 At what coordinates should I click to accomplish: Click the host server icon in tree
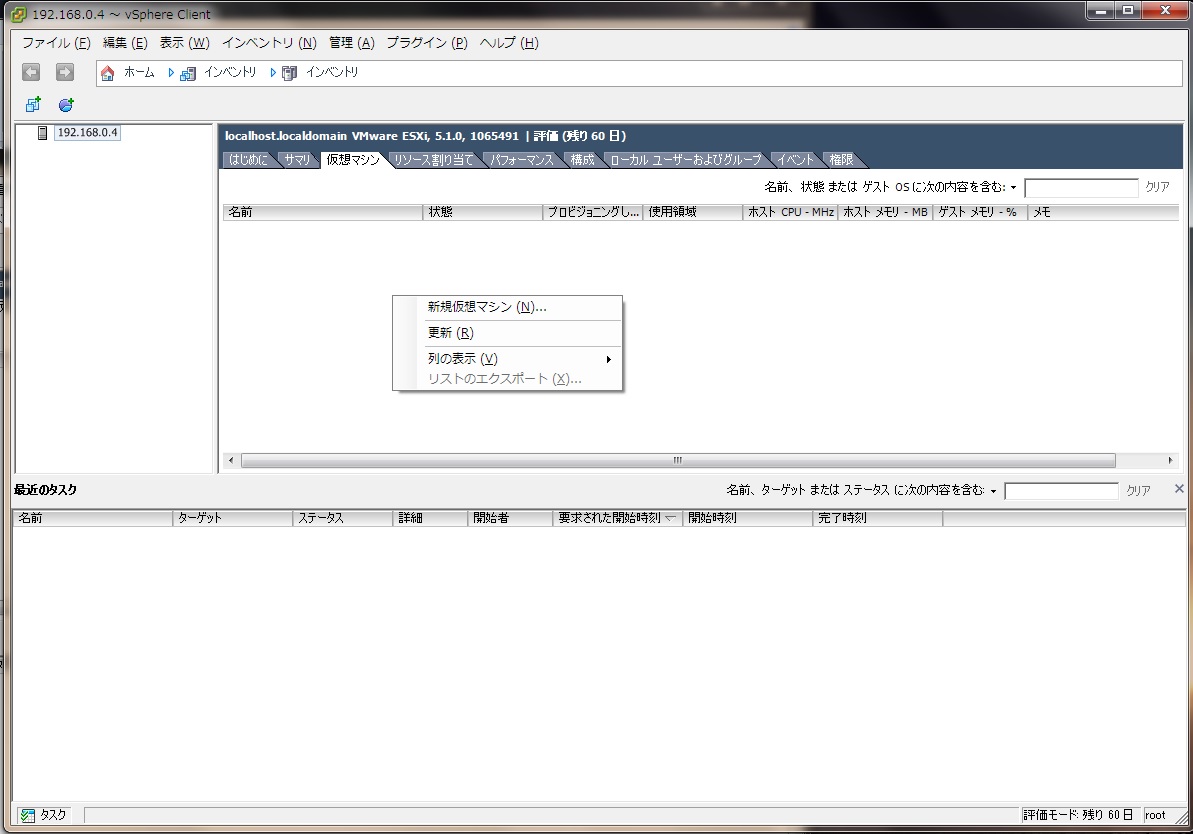coord(43,133)
